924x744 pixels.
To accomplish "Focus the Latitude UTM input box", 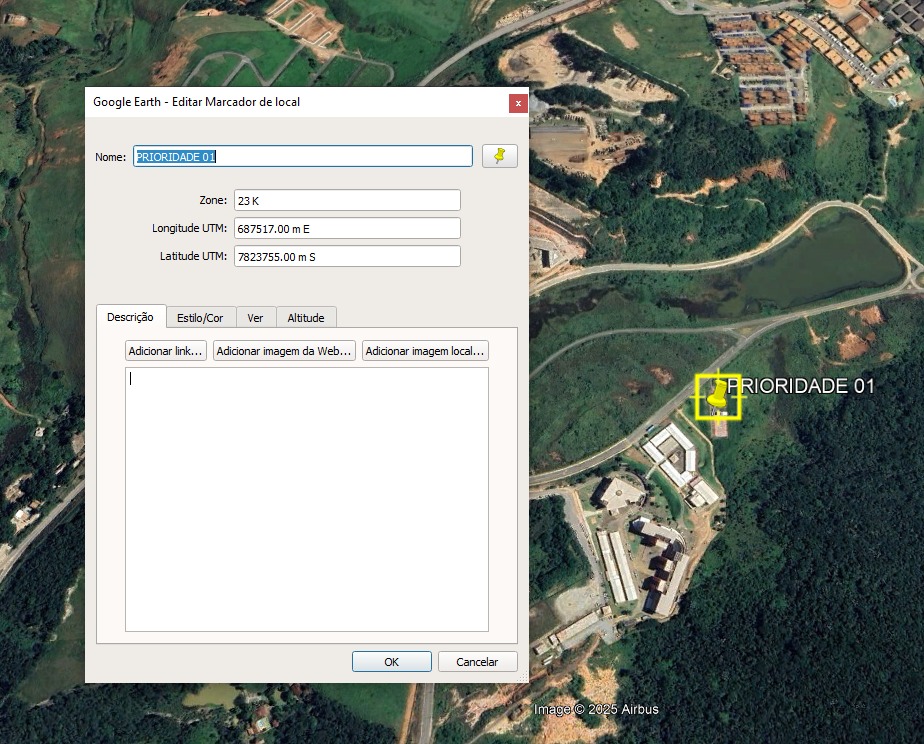I will (347, 257).
